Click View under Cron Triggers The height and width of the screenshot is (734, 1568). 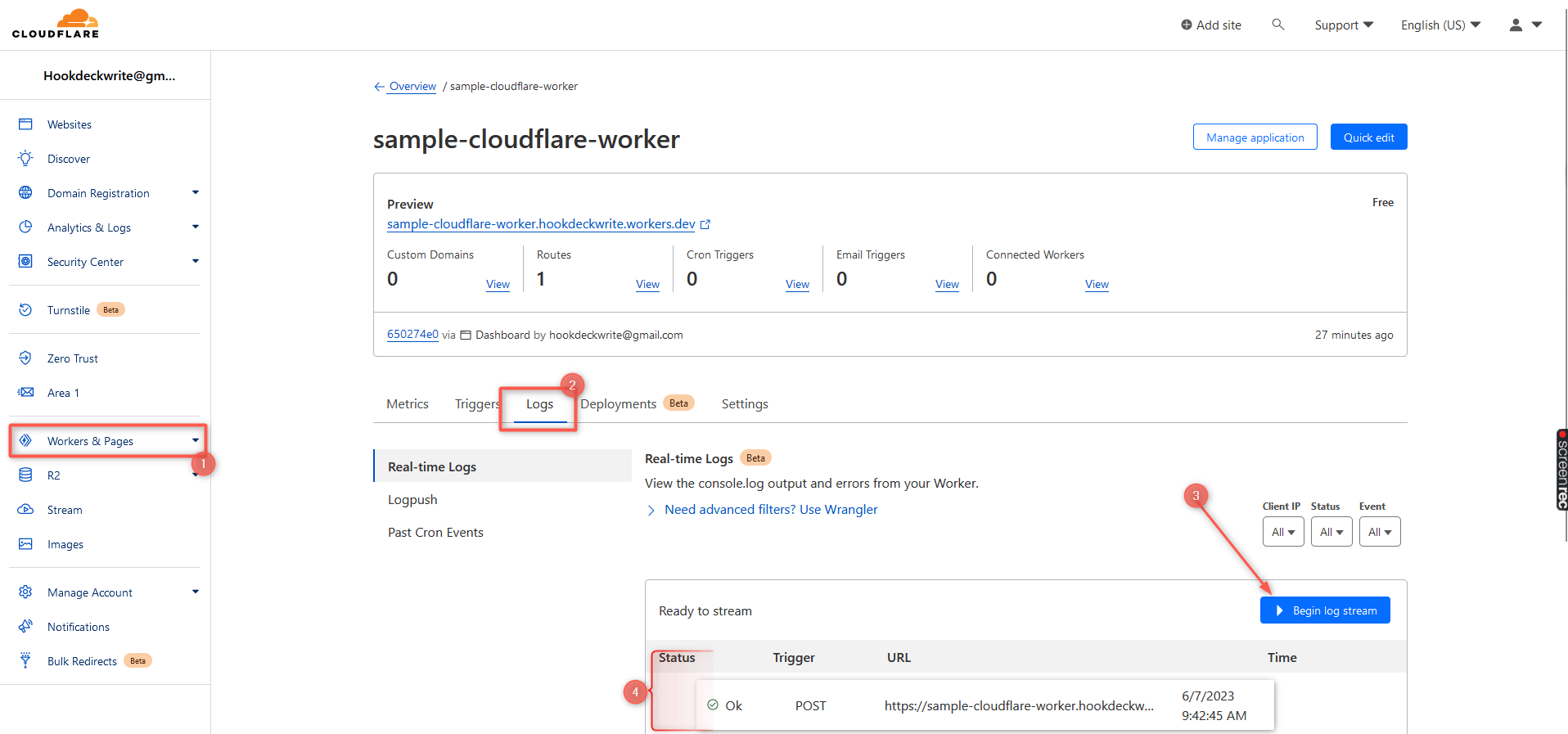coord(797,285)
